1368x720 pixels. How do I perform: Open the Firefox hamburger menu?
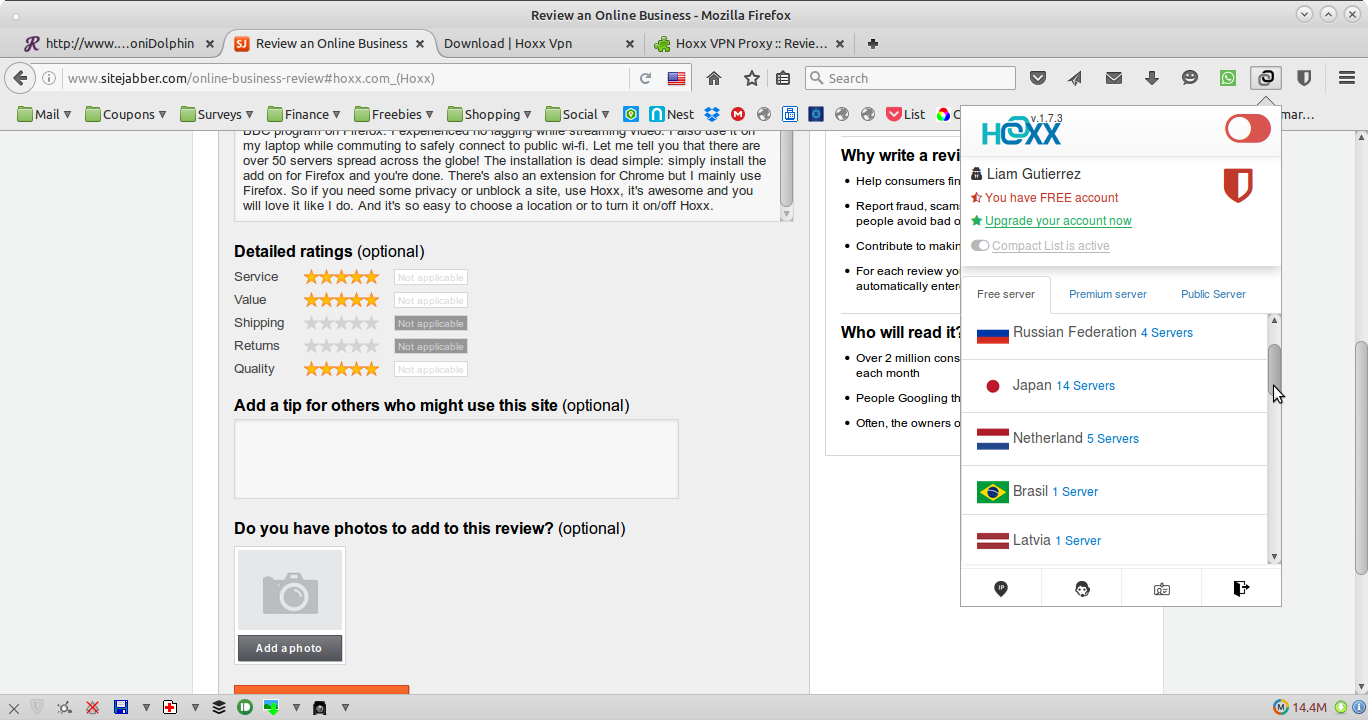pos(1346,78)
